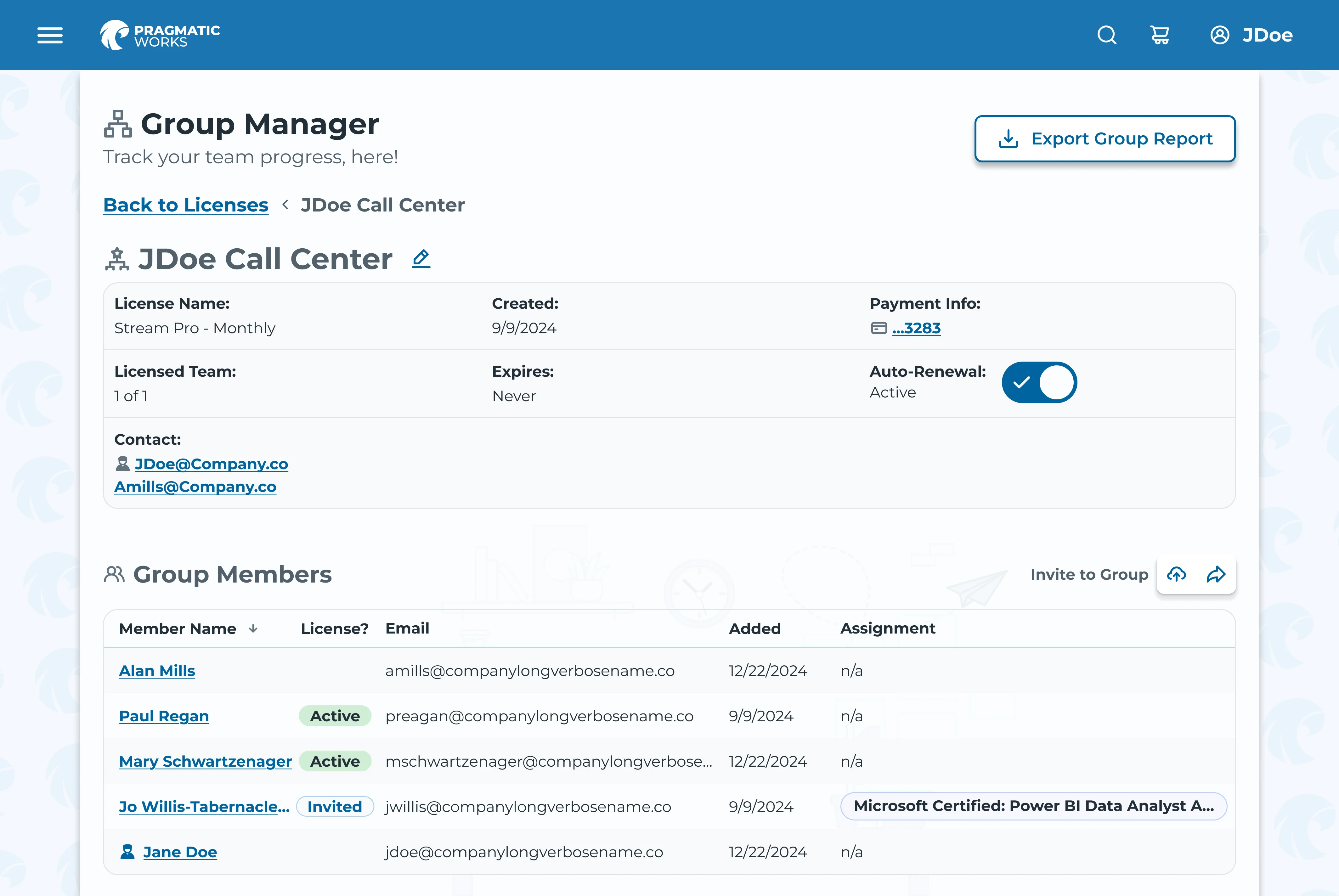The height and width of the screenshot is (896, 1339).
Task: Go Back to Licenses link
Action: pyautogui.click(x=186, y=205)
